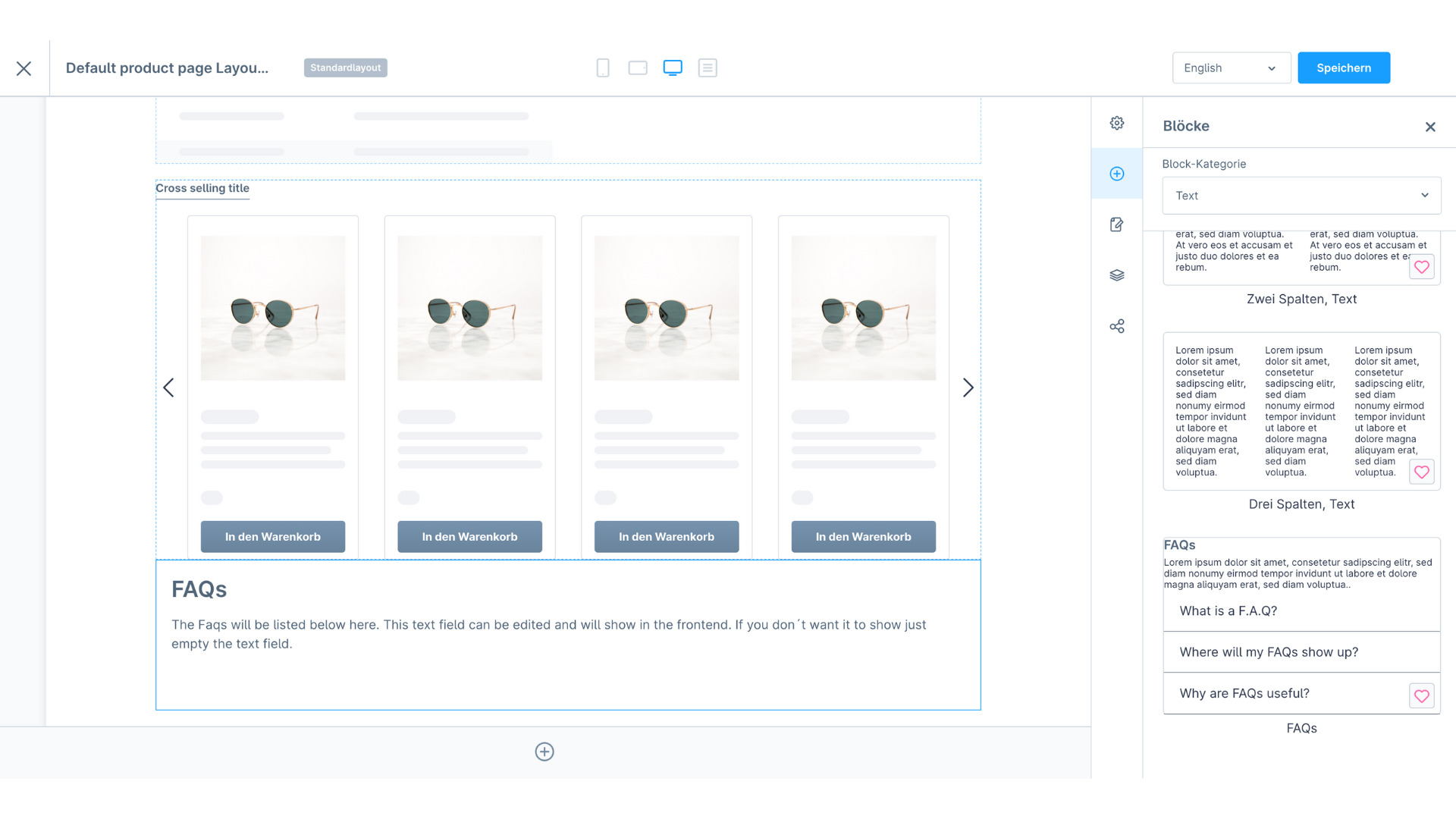The height and width of the screenshot is (819, 1456).
Task: Open the edit page sidebar icon
Action: coord(1117,224)
